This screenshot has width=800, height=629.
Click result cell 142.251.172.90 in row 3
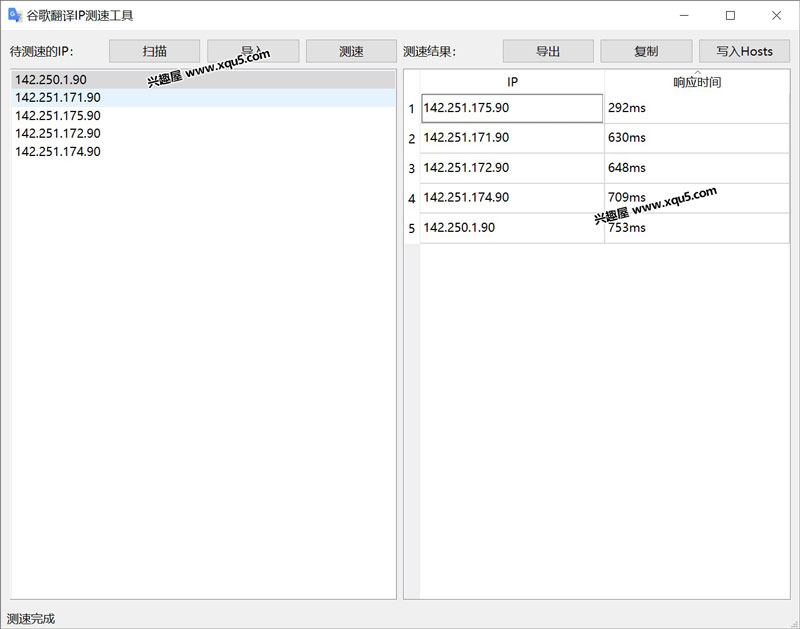(512, 168)
